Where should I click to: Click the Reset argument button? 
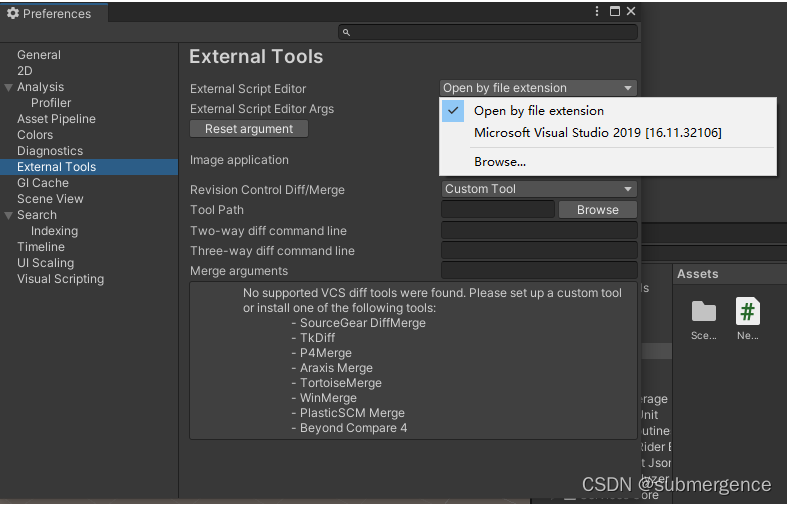tap(249, 129)
